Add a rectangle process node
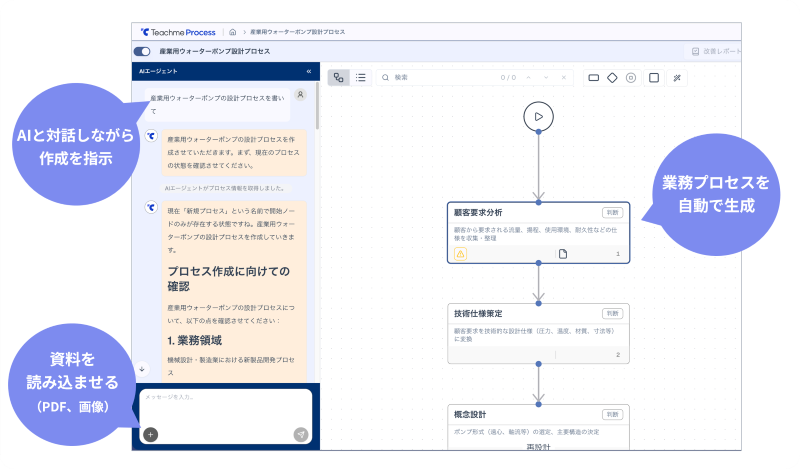 pos(593,77)
